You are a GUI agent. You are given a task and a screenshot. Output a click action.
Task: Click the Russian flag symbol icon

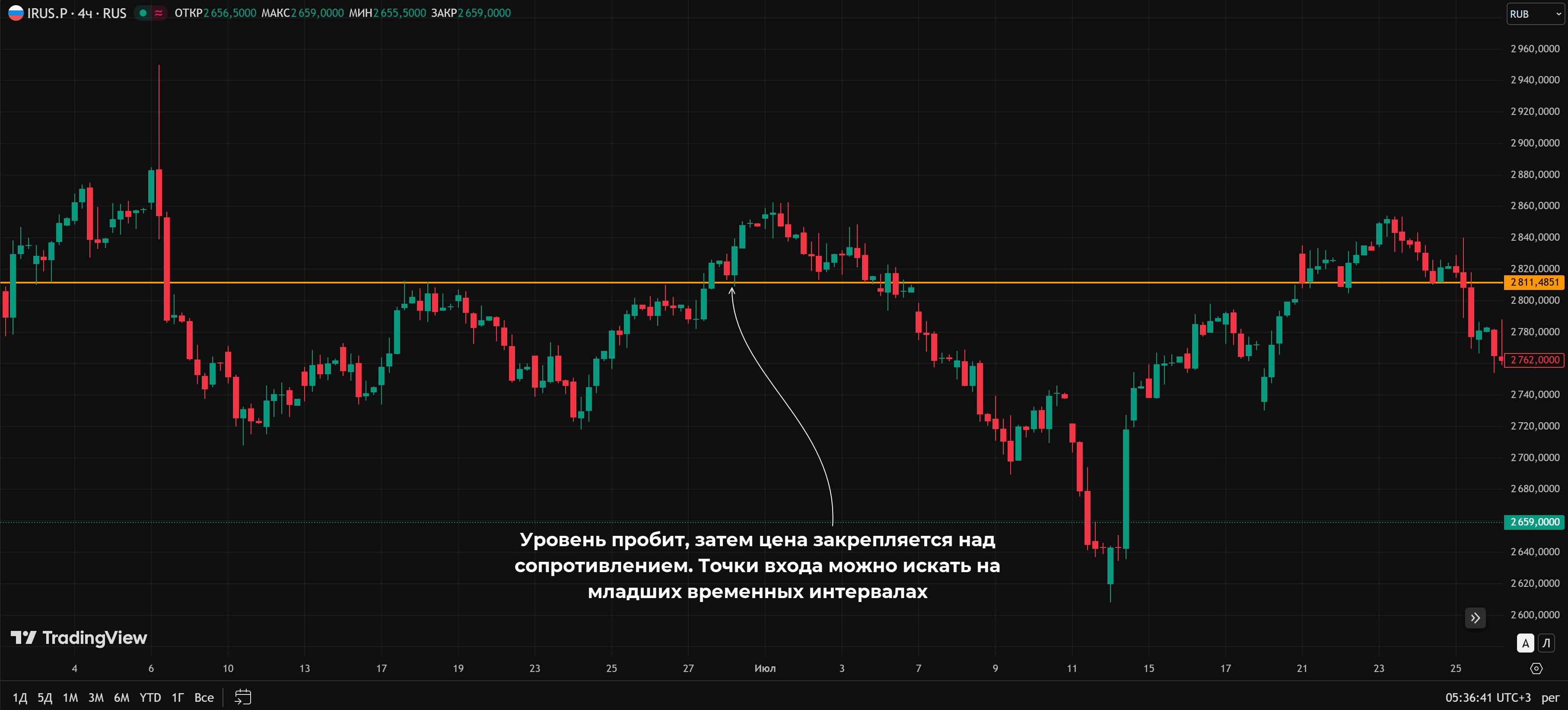16,13
